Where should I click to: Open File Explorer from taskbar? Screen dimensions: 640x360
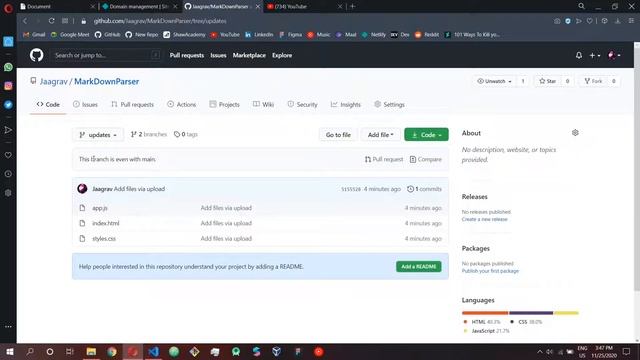91,351
